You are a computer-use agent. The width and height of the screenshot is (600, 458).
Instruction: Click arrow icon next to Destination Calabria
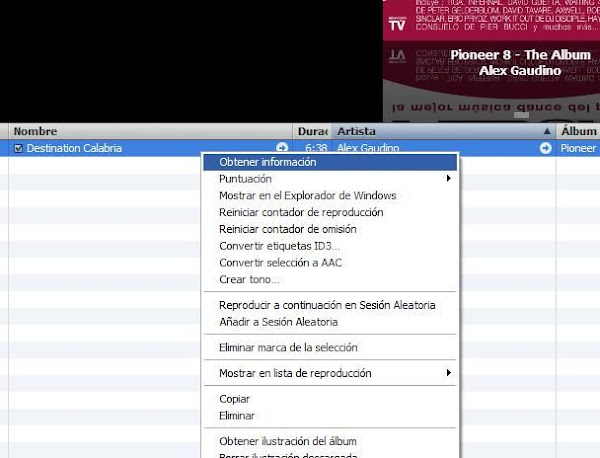pos(282,148)
